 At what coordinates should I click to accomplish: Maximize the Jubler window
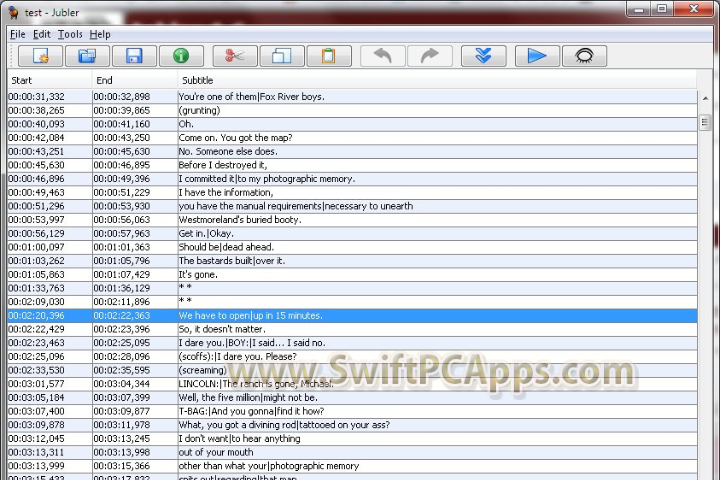click(x=662, y=9)
